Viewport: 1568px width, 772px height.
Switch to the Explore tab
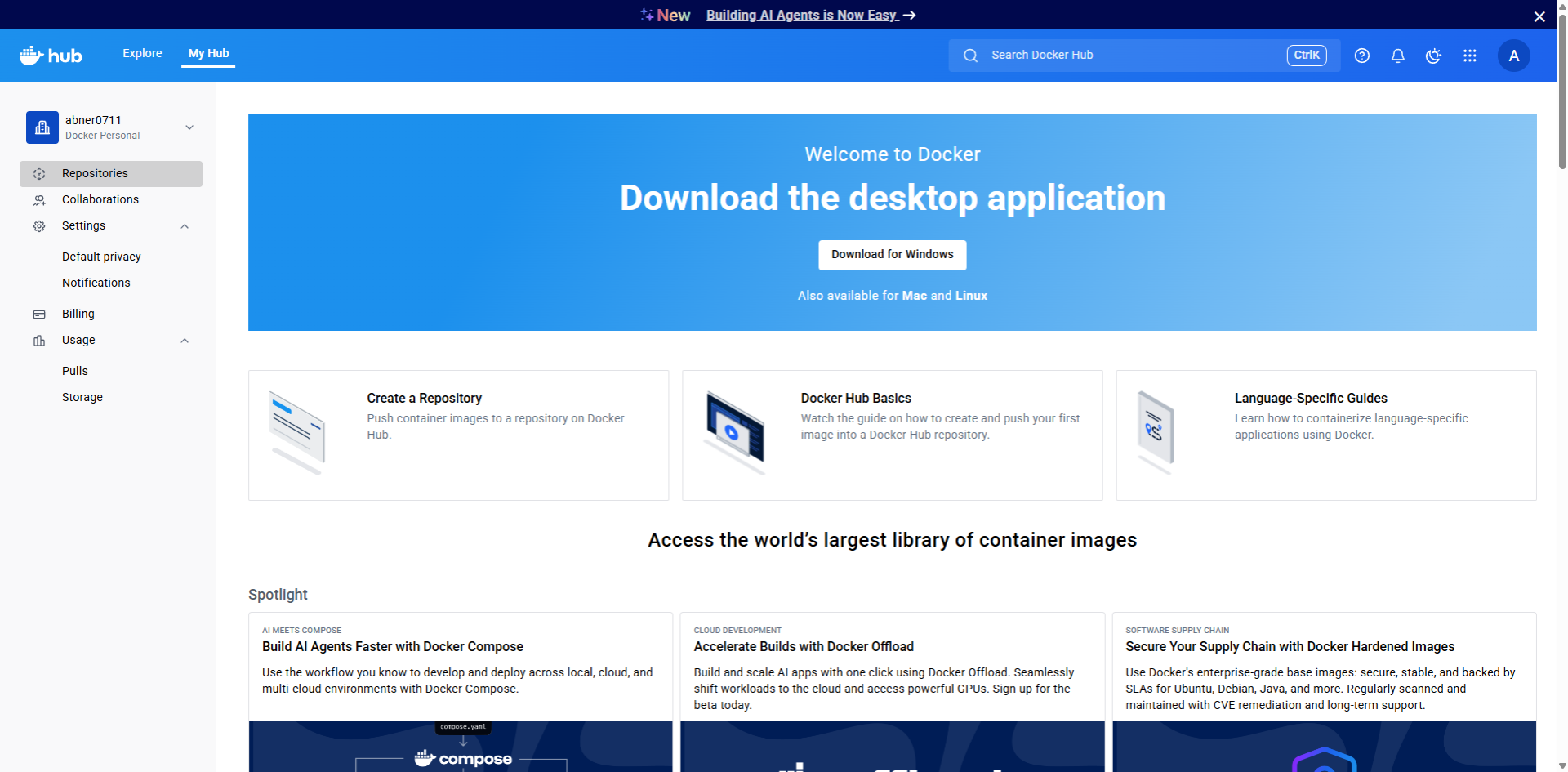tap(142, 53)
